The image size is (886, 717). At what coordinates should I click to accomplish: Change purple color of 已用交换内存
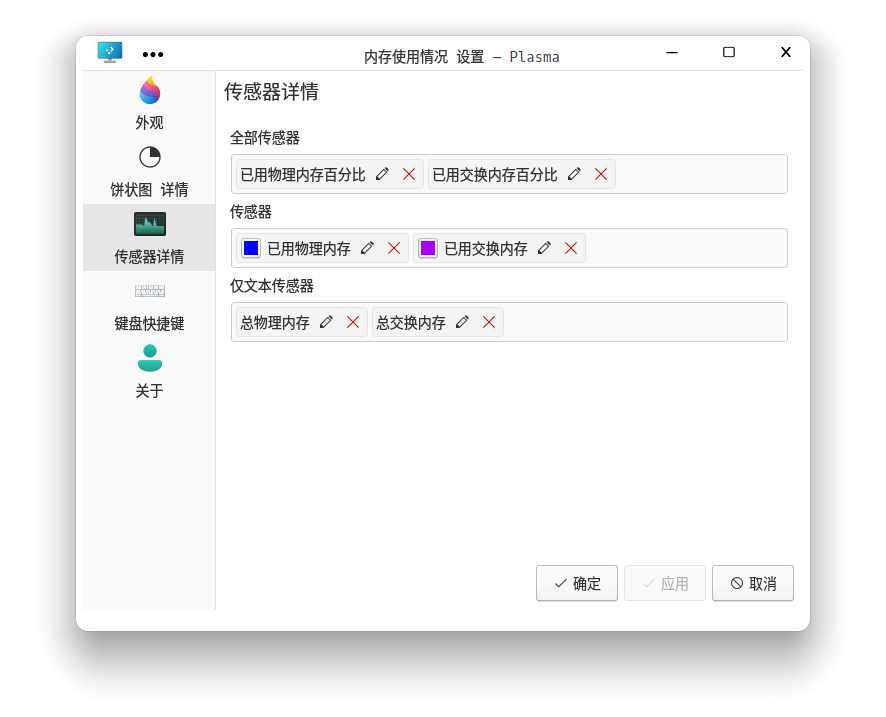428,248
